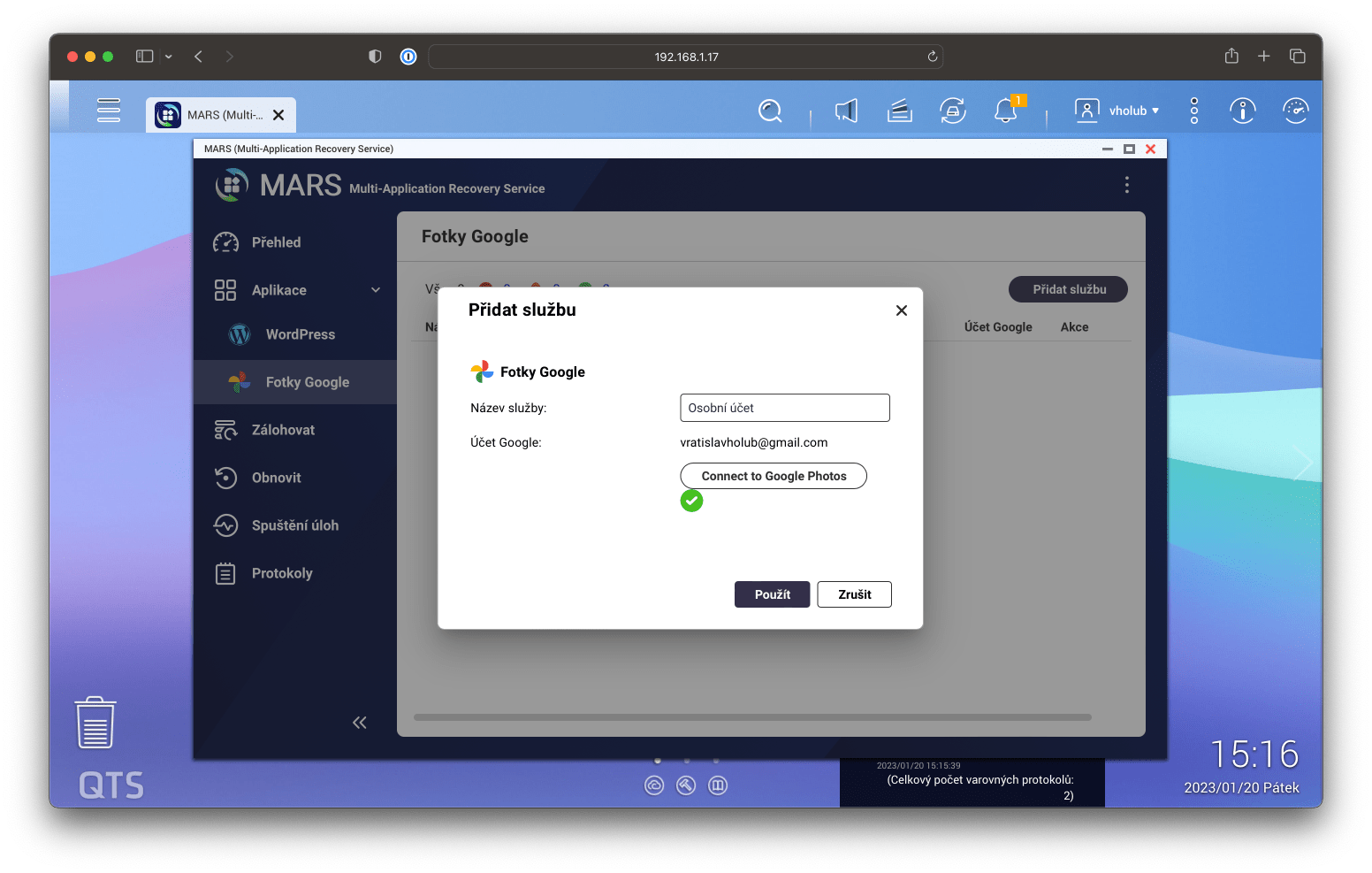Select Fotky Google in the sidebar
The width and height of the screenshot is (1372, 873).
295,382
